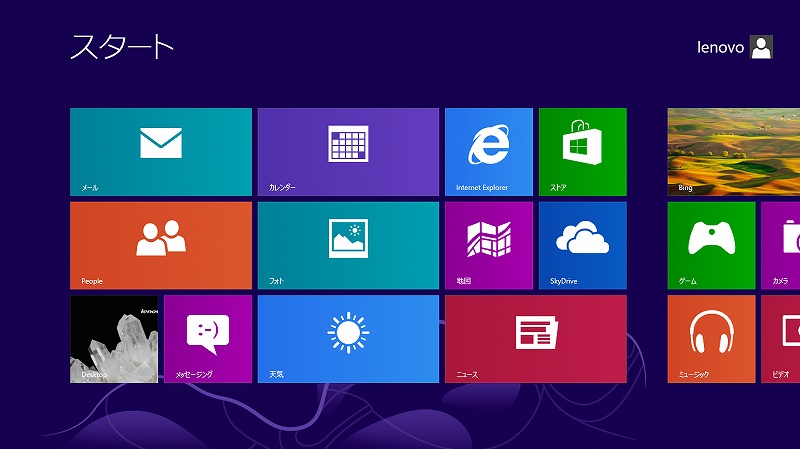Click the user account avatar picture

coord(761,47)
